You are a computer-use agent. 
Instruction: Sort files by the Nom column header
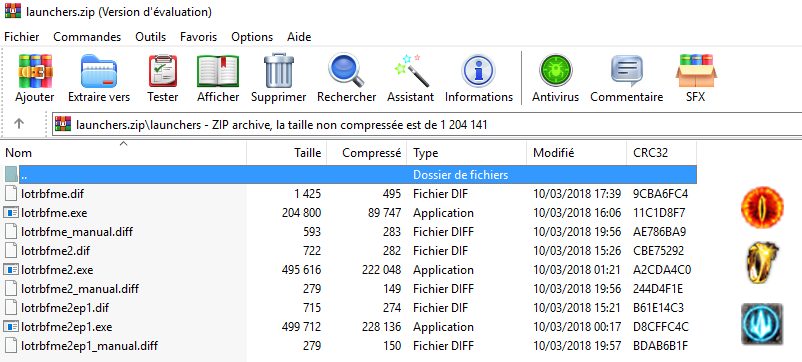coord(125,153)
